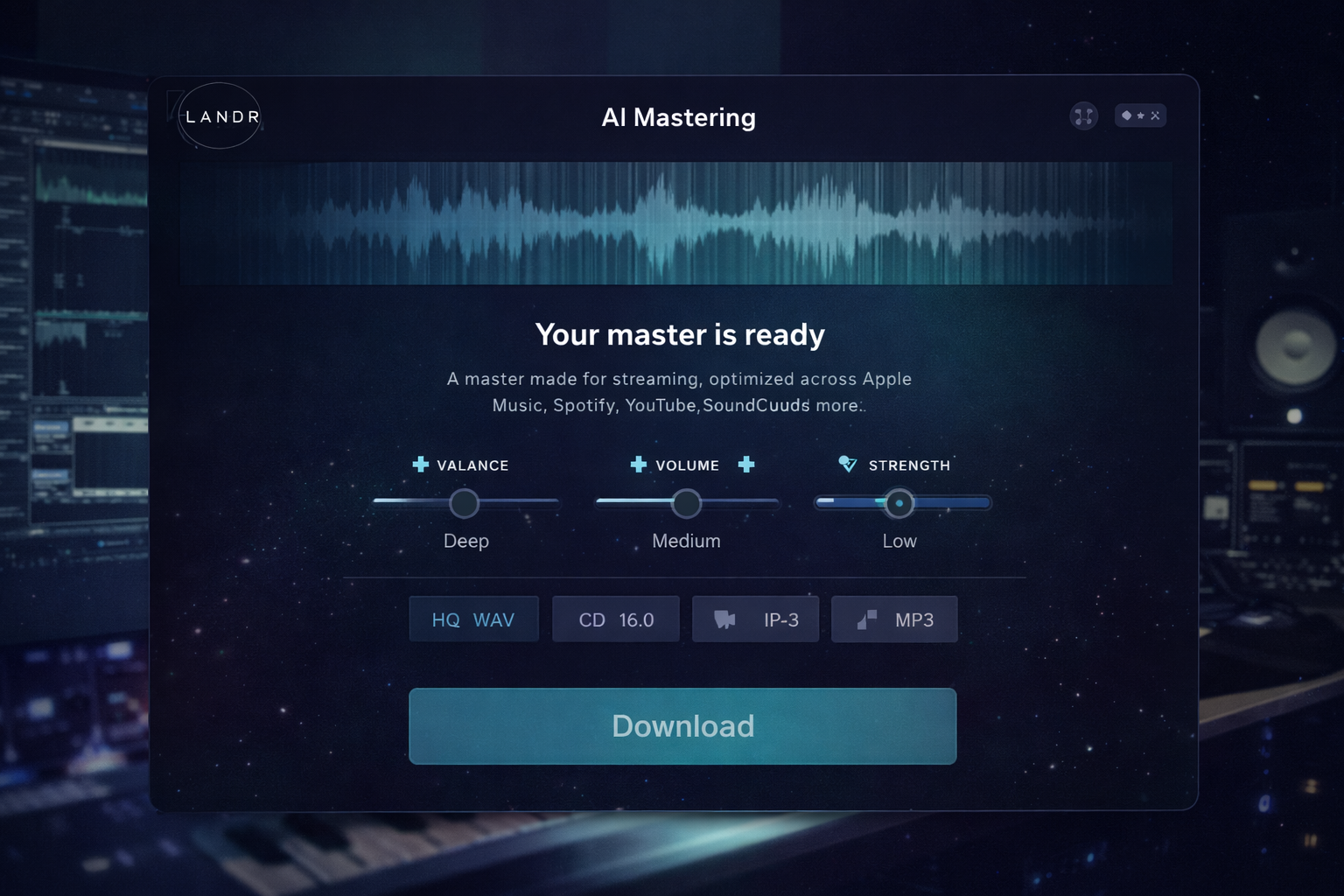Click the crossed tools icon at top right
This screenshot has height=896, width=1344.
pos(1155,115)
